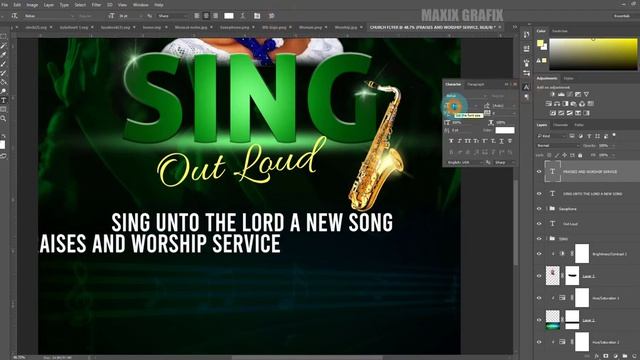Screen dimensions: 640x360
Task: Click center align text icon
Action: pos(206,16)
